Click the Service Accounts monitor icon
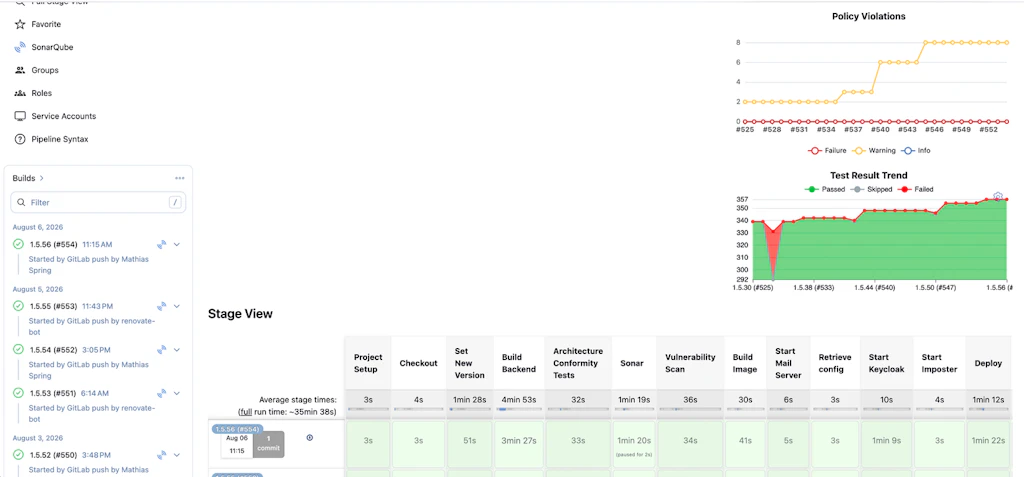Viewport: 1024px width, 477px height. [20, 116]
